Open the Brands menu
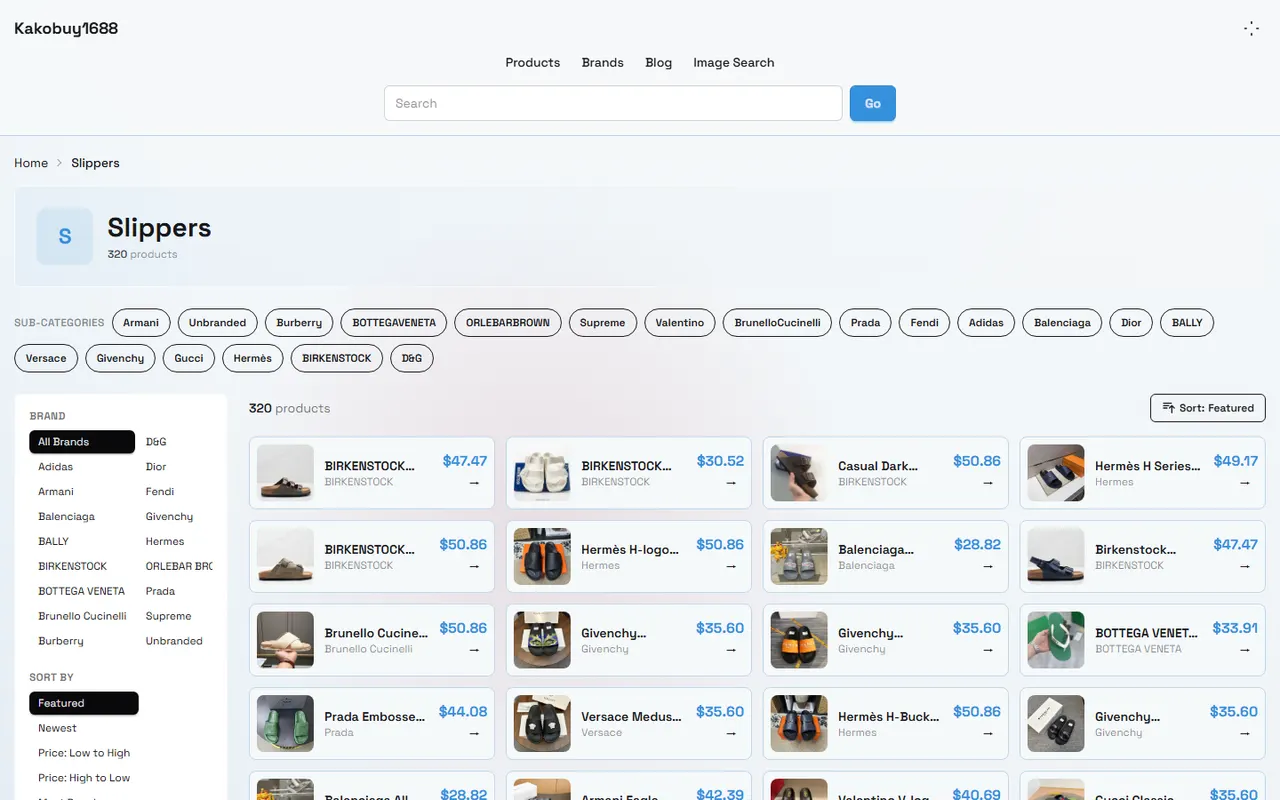1280x800 pixels. 603,62
